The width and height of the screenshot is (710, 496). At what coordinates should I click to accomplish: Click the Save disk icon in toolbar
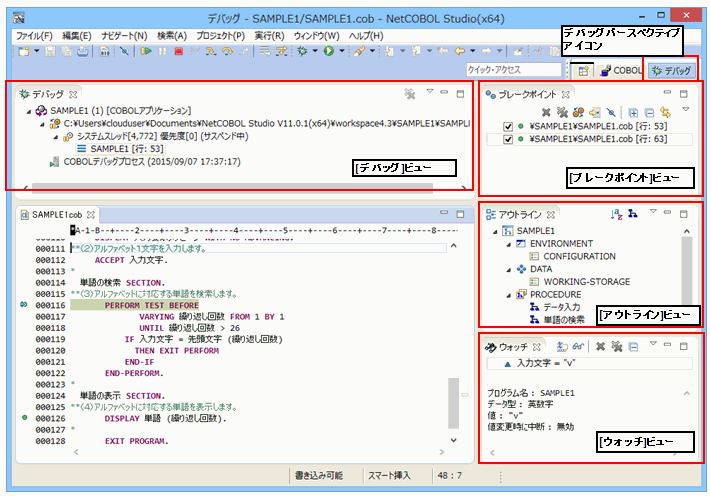(x=50, y=52)
